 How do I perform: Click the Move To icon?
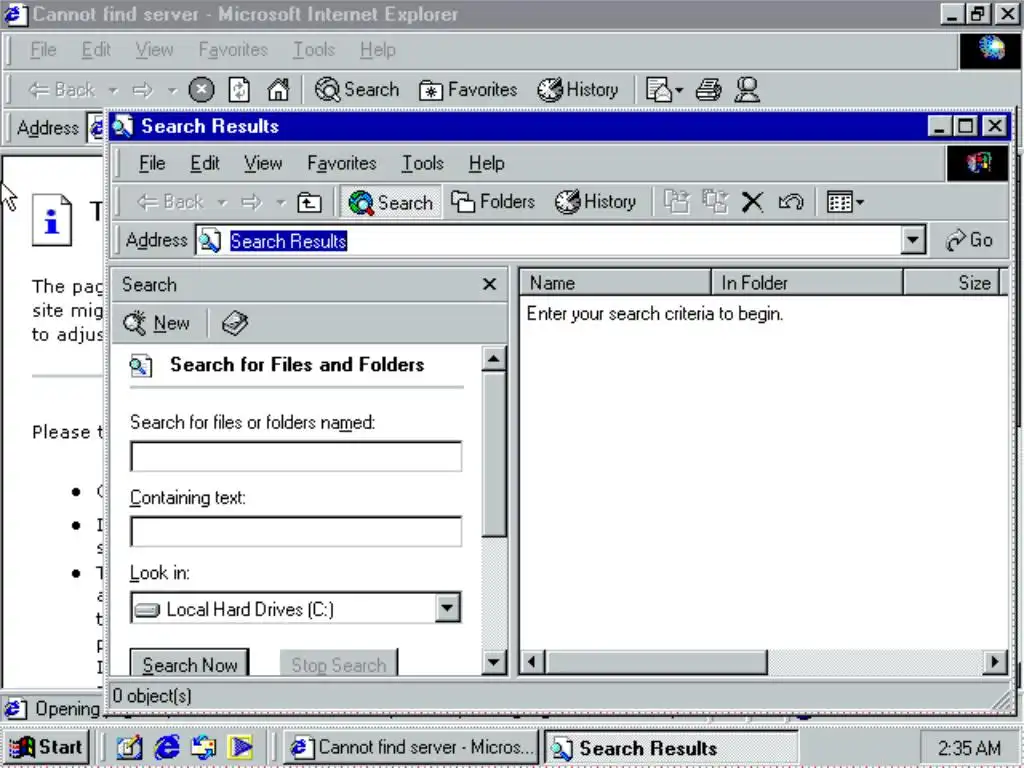676,202
